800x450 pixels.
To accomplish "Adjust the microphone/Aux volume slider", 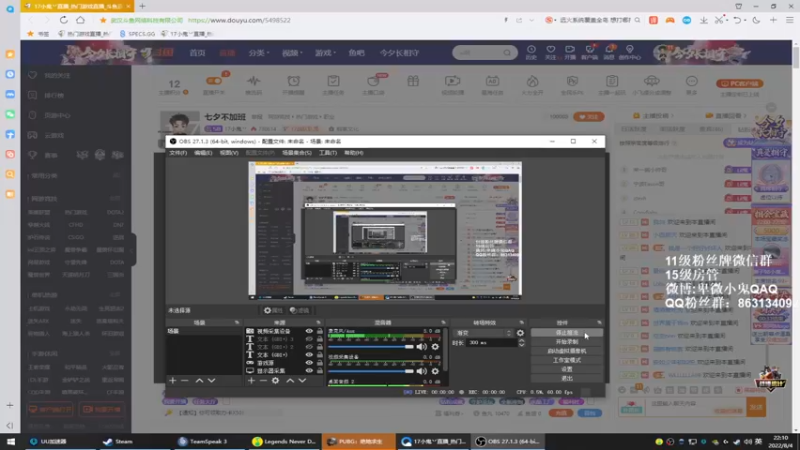I will tap(370, 347).
